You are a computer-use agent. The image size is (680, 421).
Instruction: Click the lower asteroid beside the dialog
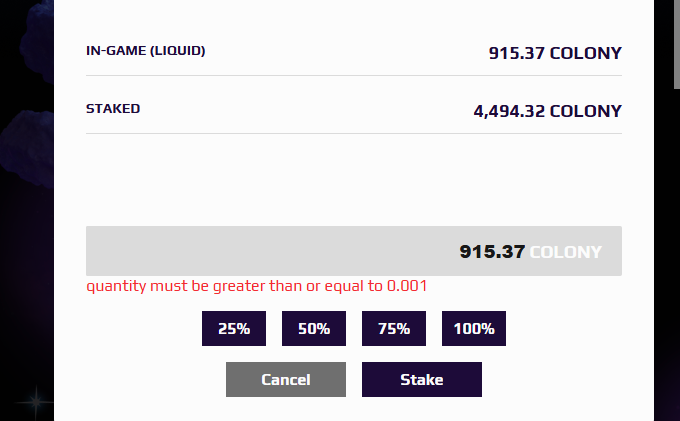[x=28, y=147]
